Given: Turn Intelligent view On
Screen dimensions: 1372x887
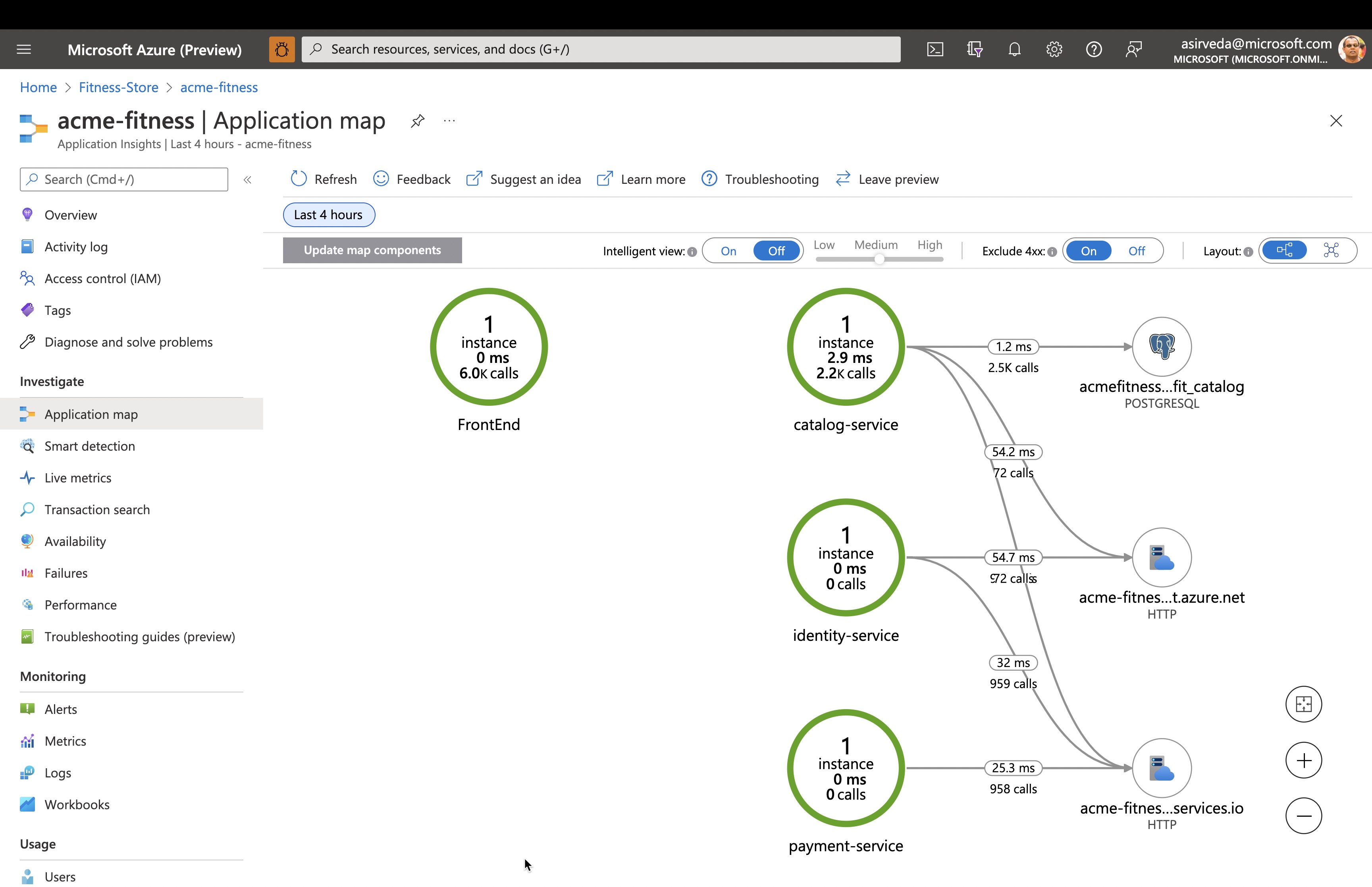Looking at the screenshot, I should 728,251.
